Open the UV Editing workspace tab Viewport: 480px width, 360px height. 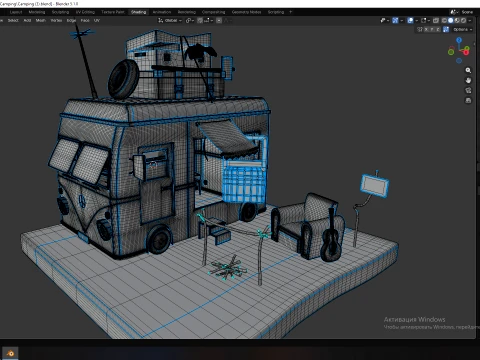85,12
